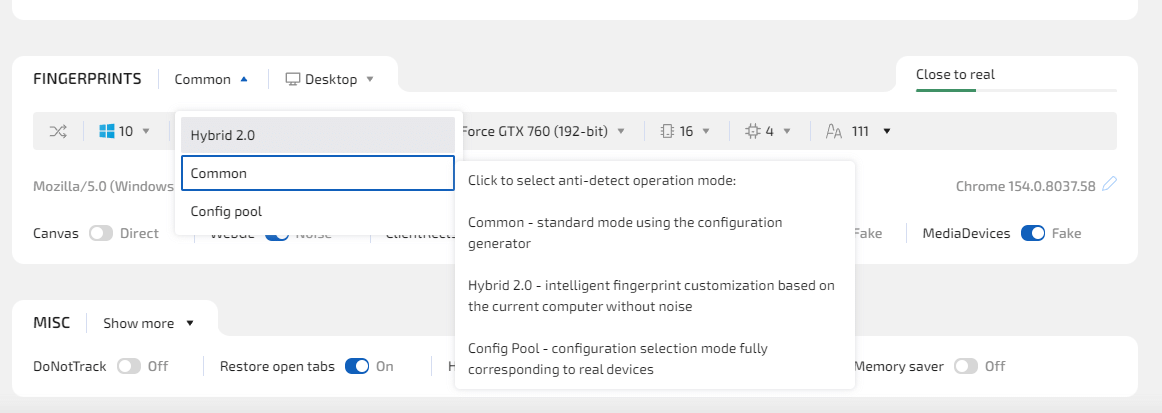Click the tooltip's Config Pool description paragraph

[x=618, y=358]
